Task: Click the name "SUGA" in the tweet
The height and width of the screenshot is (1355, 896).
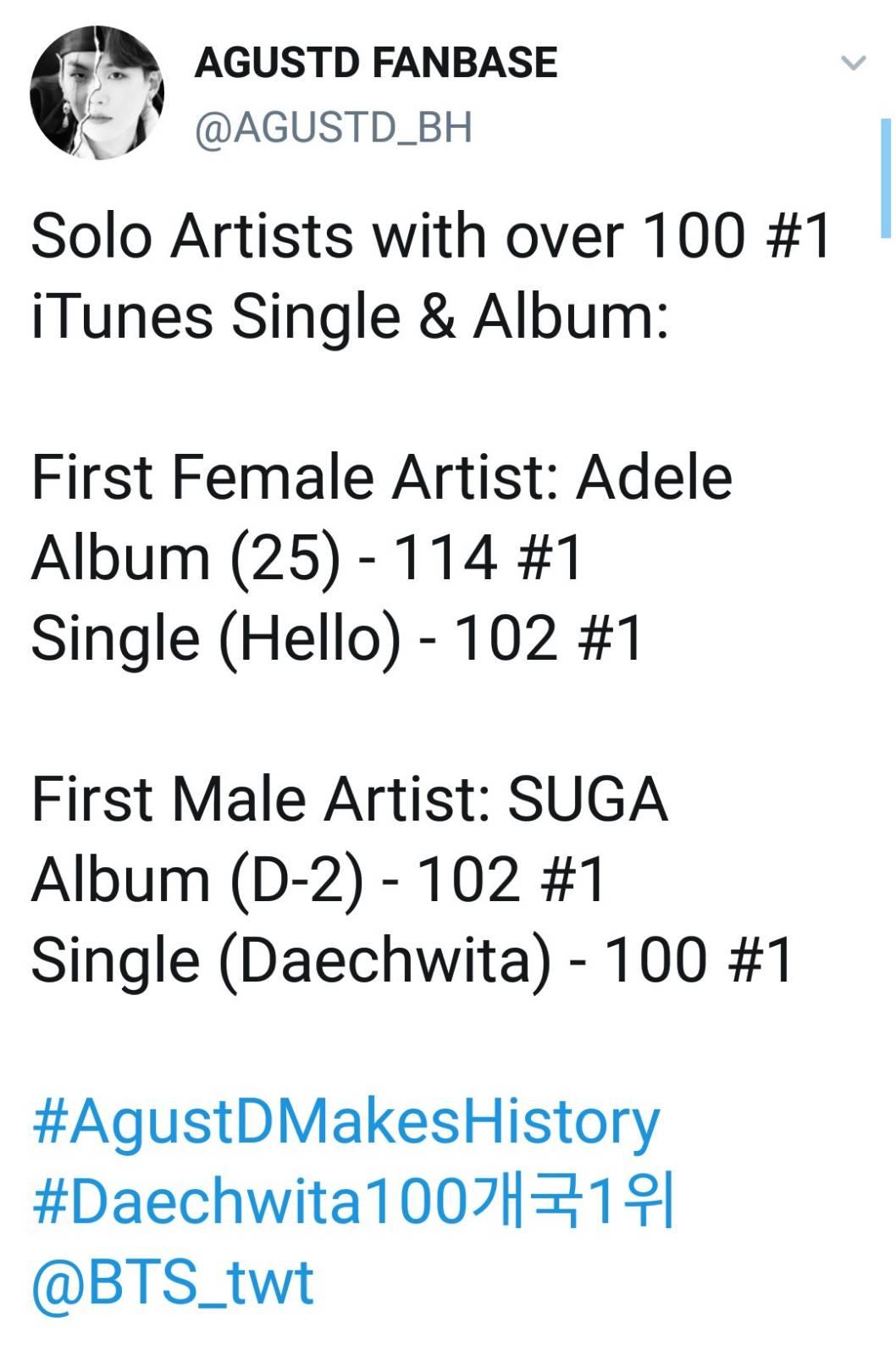Action: click(x=588, y=799)
